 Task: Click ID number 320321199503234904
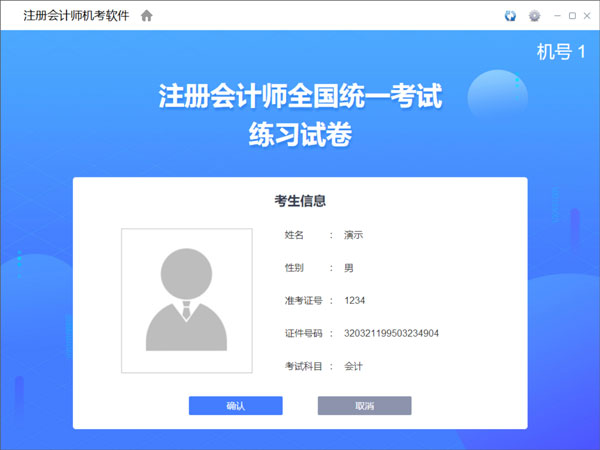pyautogui.click(x=391, y=333)
